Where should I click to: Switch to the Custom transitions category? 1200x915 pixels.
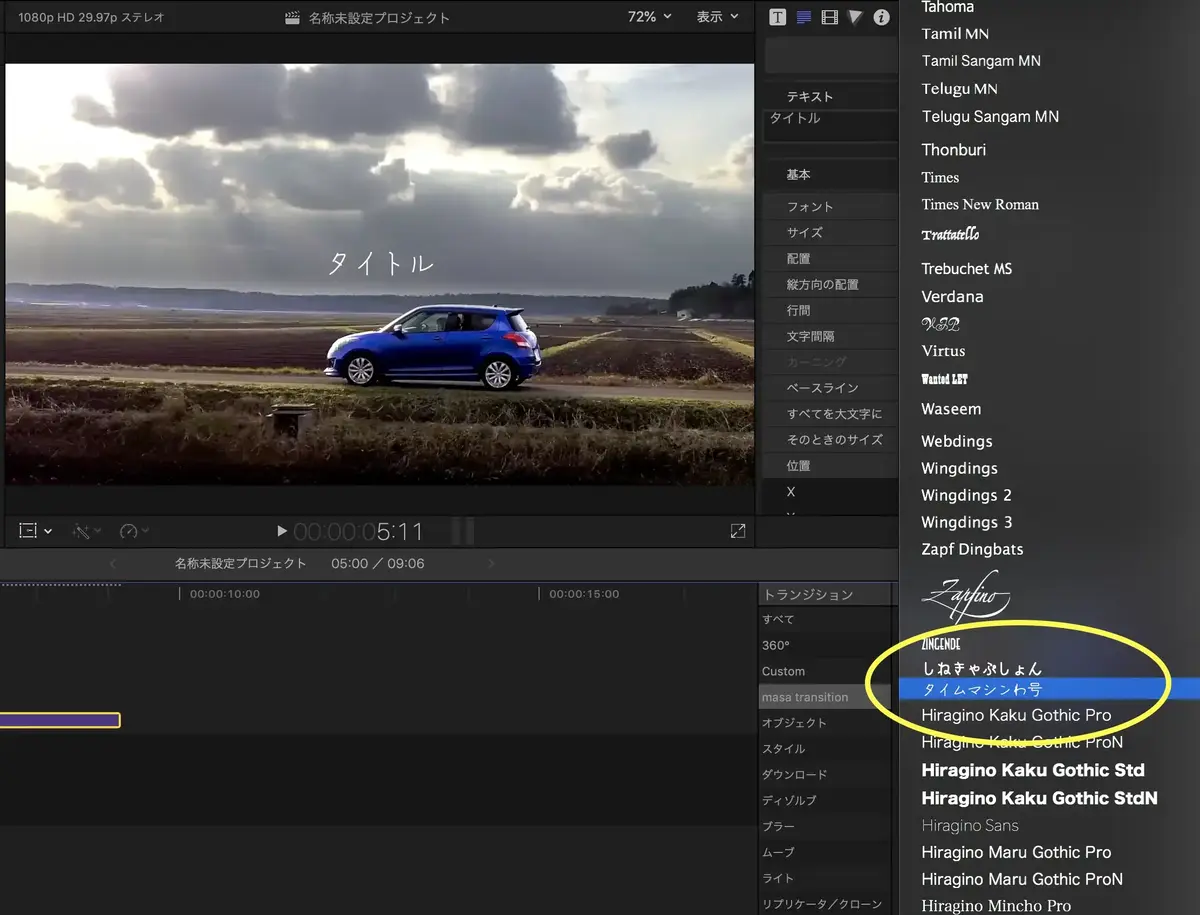[784, 671]
